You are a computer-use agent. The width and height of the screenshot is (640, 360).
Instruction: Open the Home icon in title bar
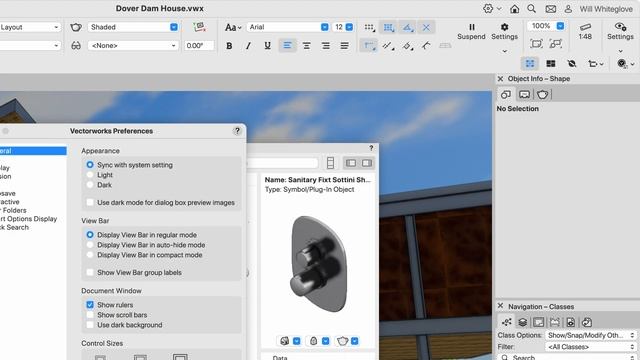(515, 9)
